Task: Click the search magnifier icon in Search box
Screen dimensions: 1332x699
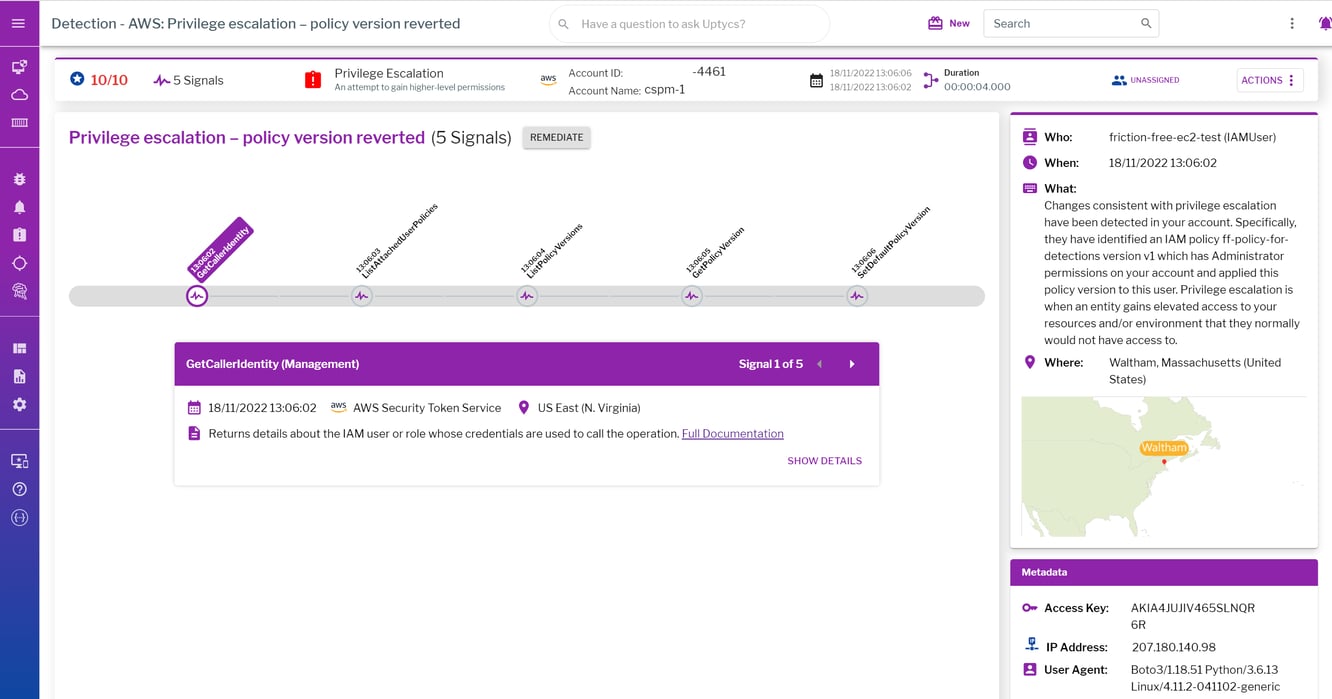Action: (1146, 23)
